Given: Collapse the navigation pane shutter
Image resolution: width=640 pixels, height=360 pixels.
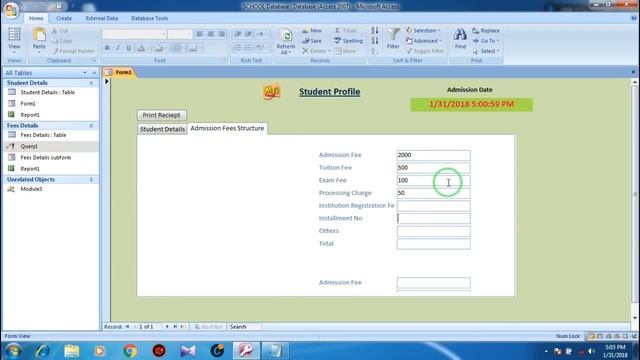Looking at the screenshot, I should click(x=94, y=73).
